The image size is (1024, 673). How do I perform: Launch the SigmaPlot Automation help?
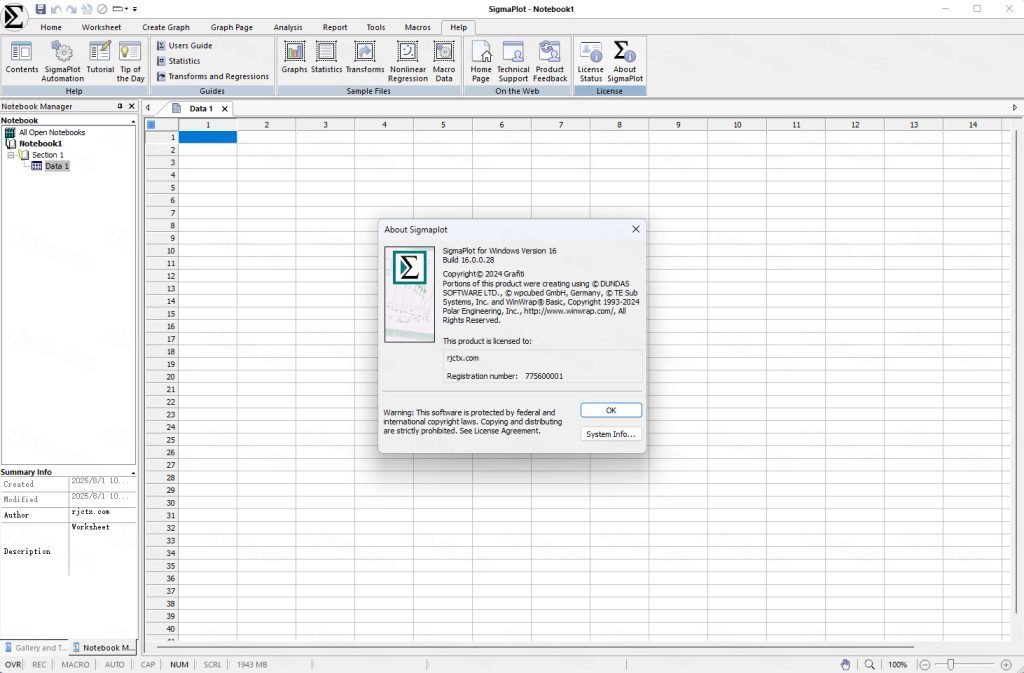(62, 61)
